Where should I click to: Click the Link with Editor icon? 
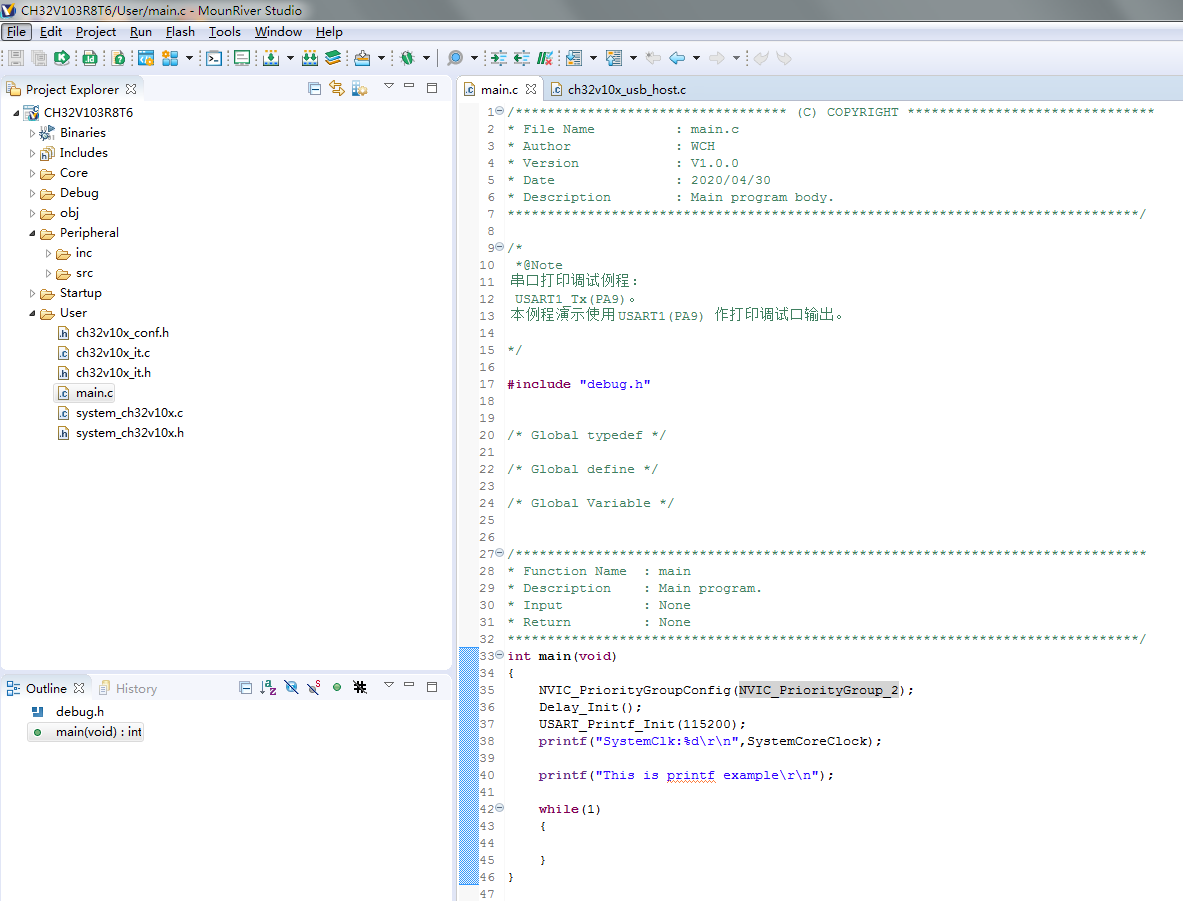[x=336, y=89]
